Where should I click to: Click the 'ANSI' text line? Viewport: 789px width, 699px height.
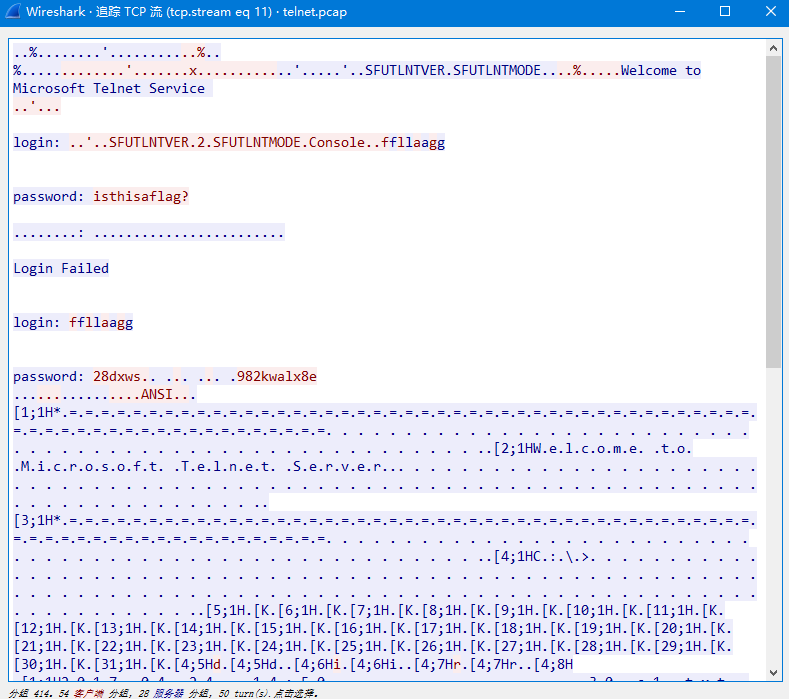[156, 394]
